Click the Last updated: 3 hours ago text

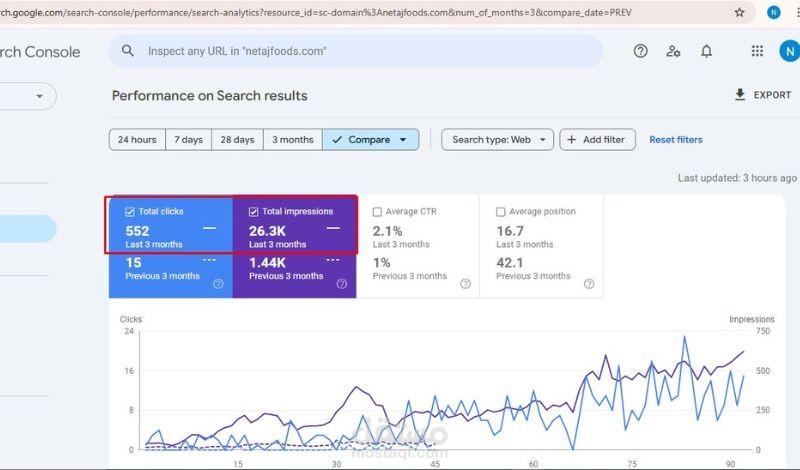(737, 178)
